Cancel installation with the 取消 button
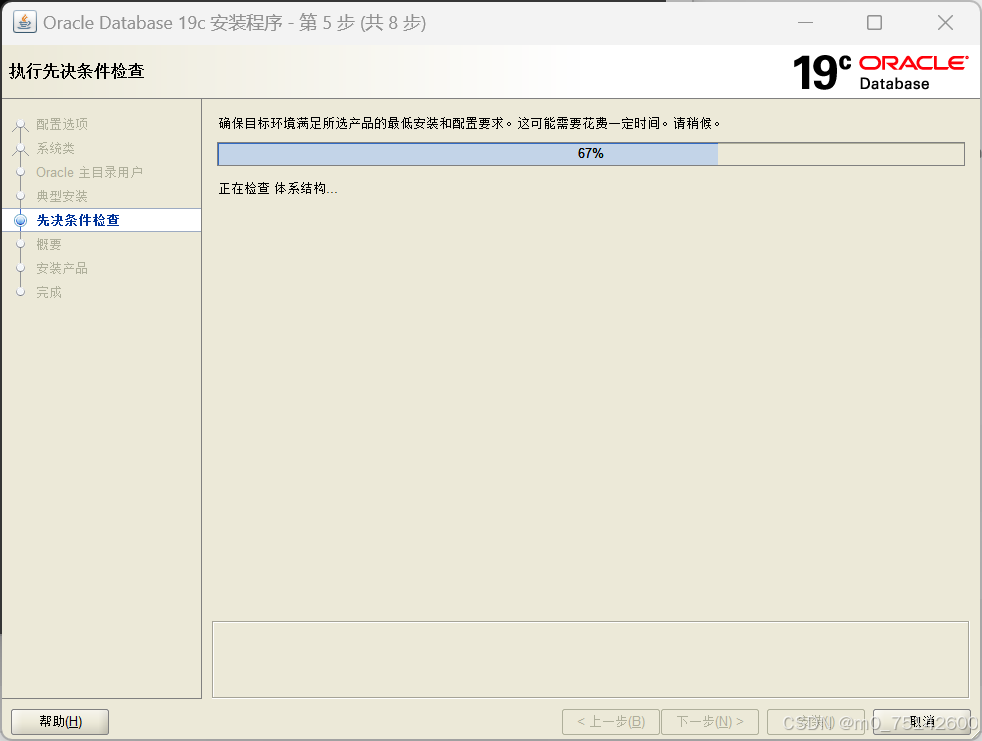 [921, 722]
